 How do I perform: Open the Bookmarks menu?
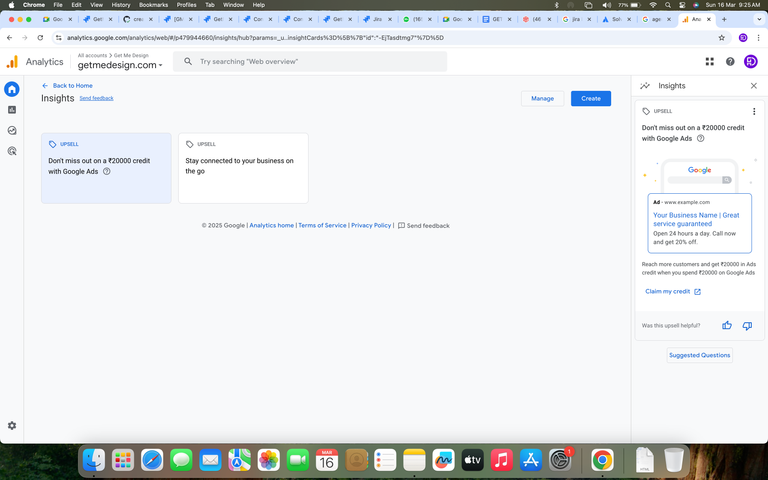coord(153,5)
